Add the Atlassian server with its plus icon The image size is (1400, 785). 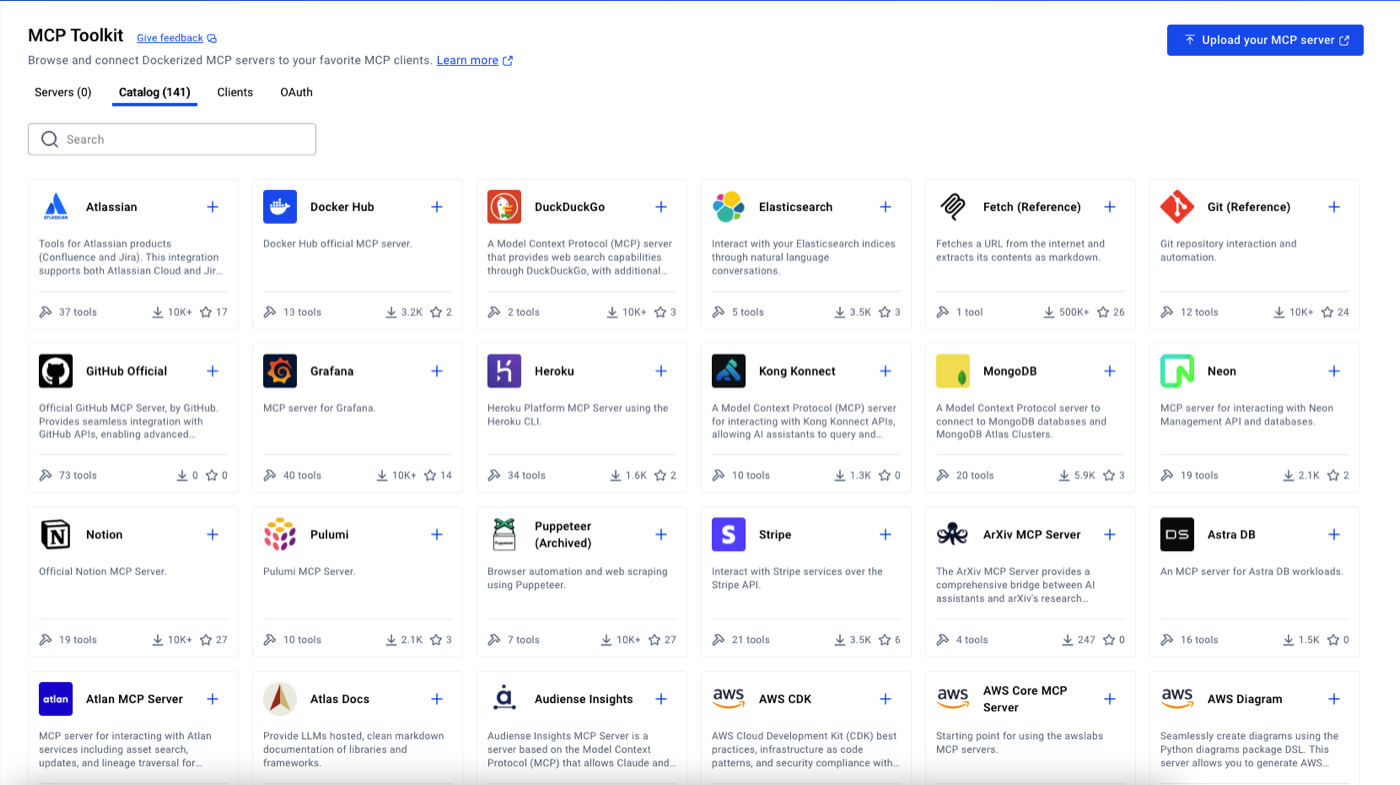[212, 207]
